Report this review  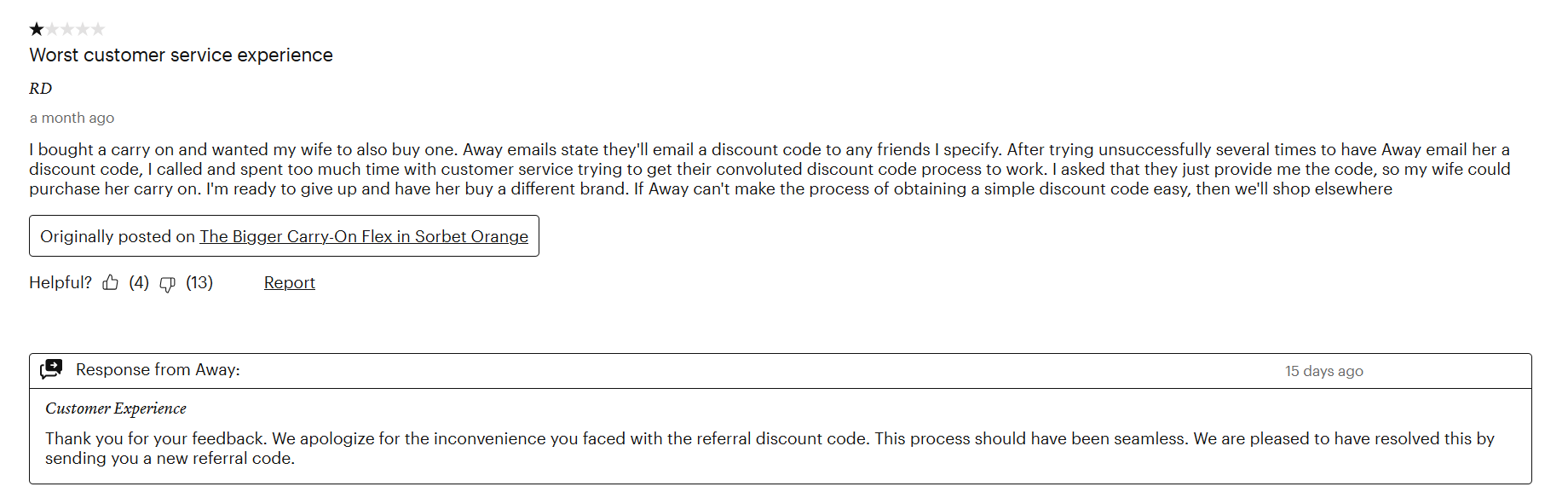[x=289, y=282]
